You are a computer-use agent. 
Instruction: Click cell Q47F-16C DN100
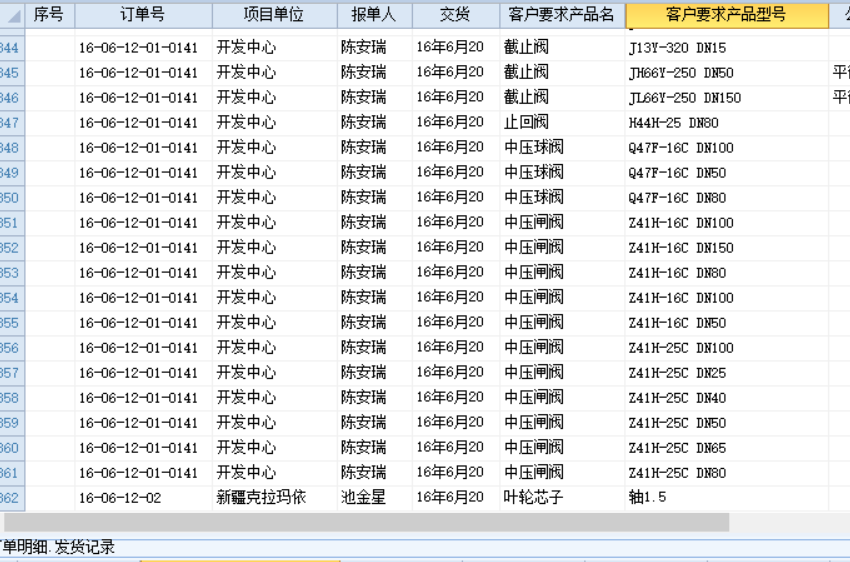click(726, 147)
